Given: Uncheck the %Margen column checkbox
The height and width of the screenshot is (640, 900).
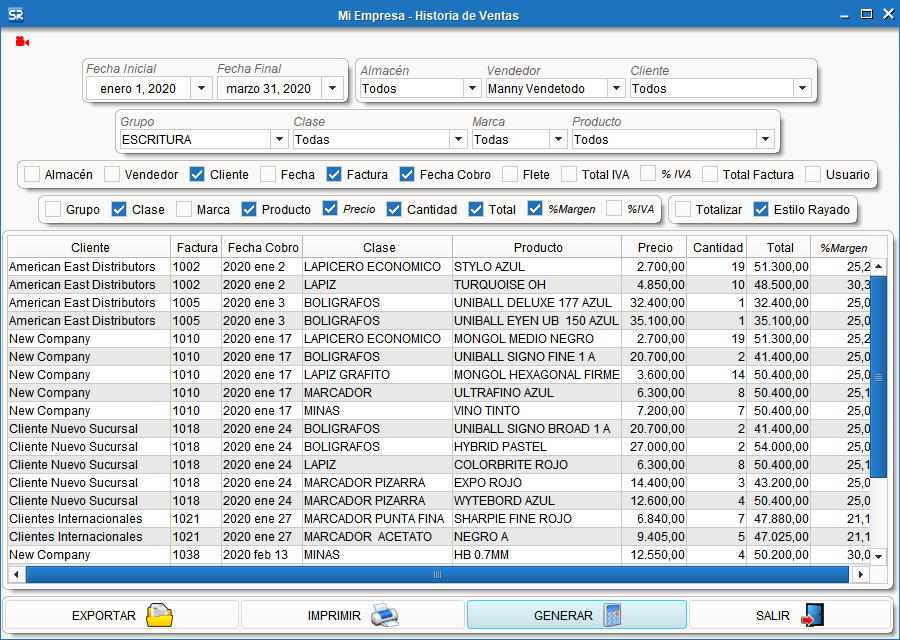Looking at the screenshot, I should (x=535, y=209).
